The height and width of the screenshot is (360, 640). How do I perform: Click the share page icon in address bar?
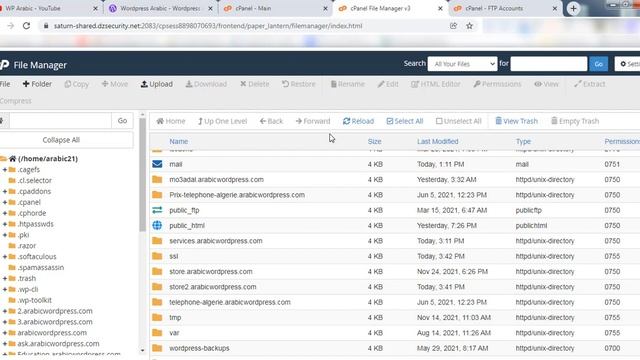[453, 26]
